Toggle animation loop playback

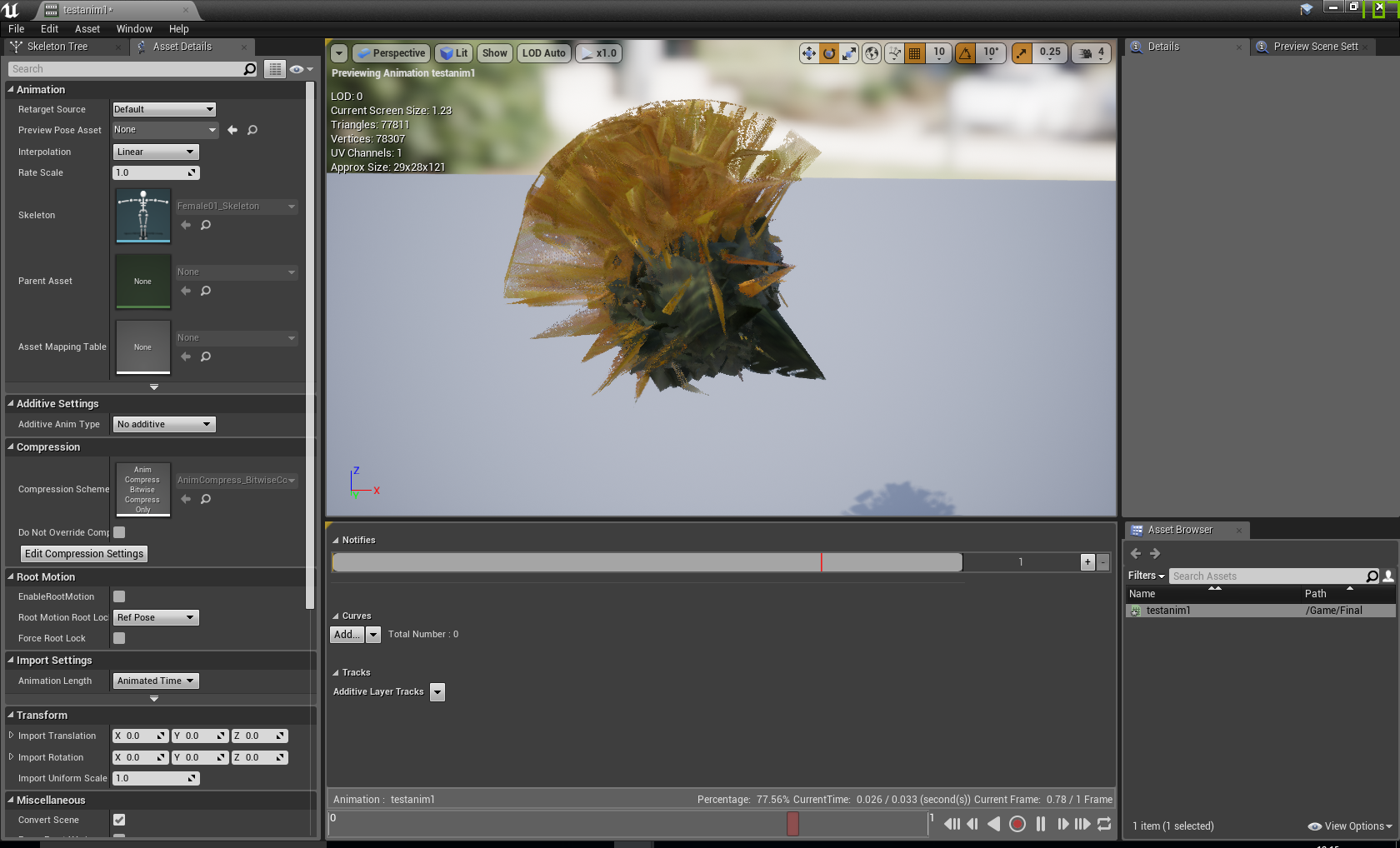click(1104, 824)
